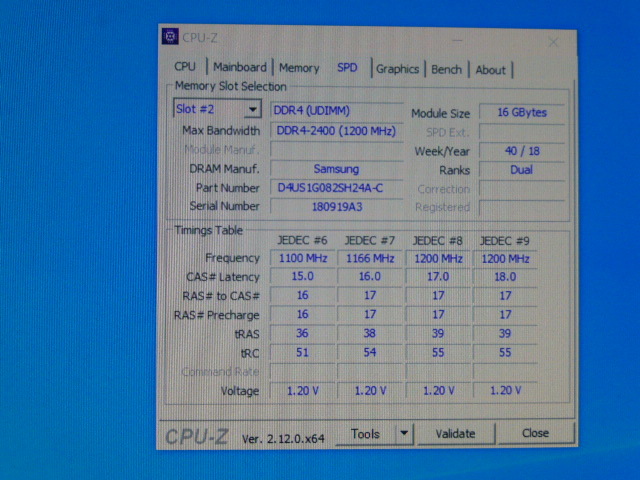Show the About tab
The image size is (640, 480).
(x=490, y=70)
